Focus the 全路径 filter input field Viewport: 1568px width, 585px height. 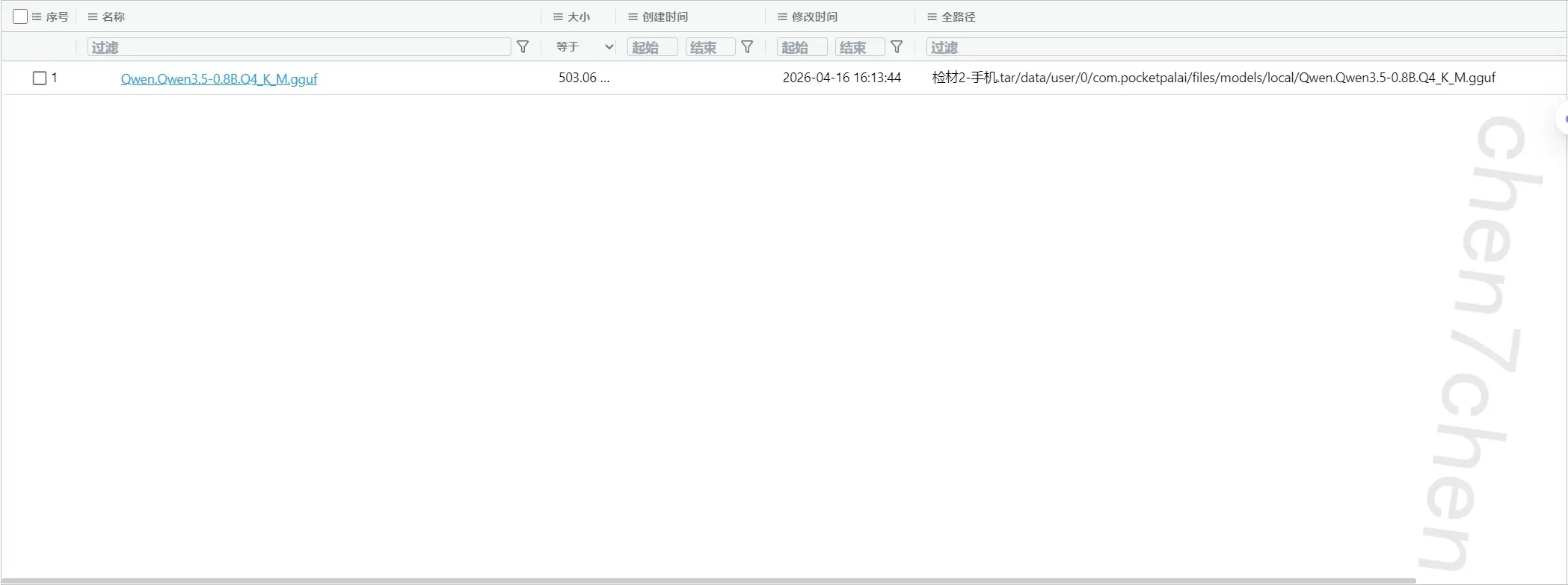pyautogui.click(x=1246, y=47)
